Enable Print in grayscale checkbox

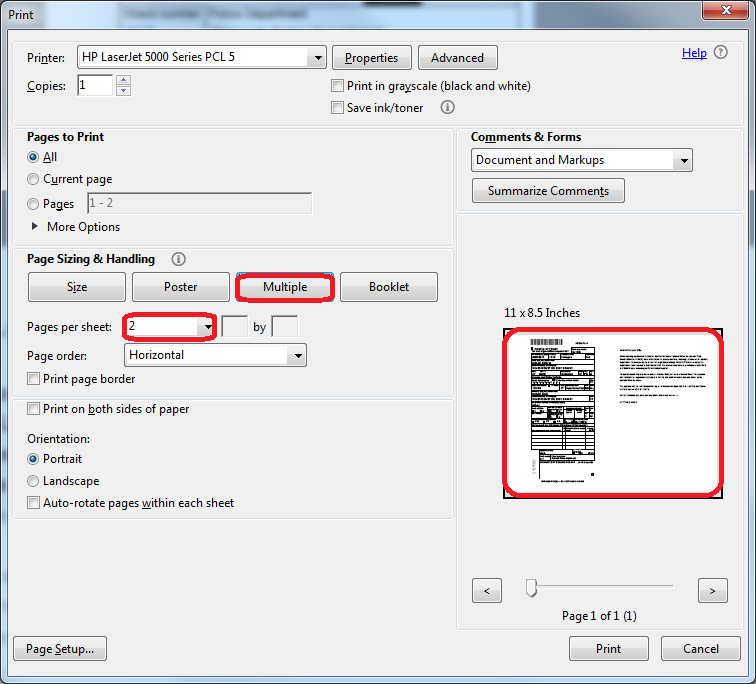pyautogui.click(x=338, y=86)
